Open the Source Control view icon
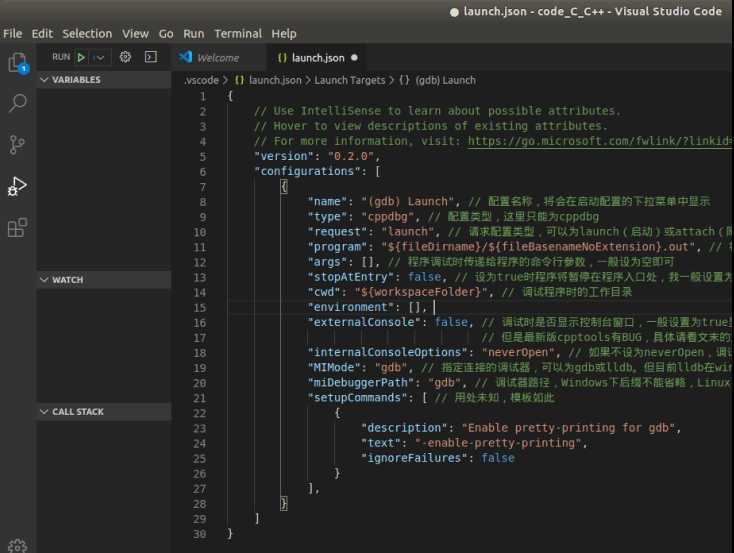 point(17,144)
